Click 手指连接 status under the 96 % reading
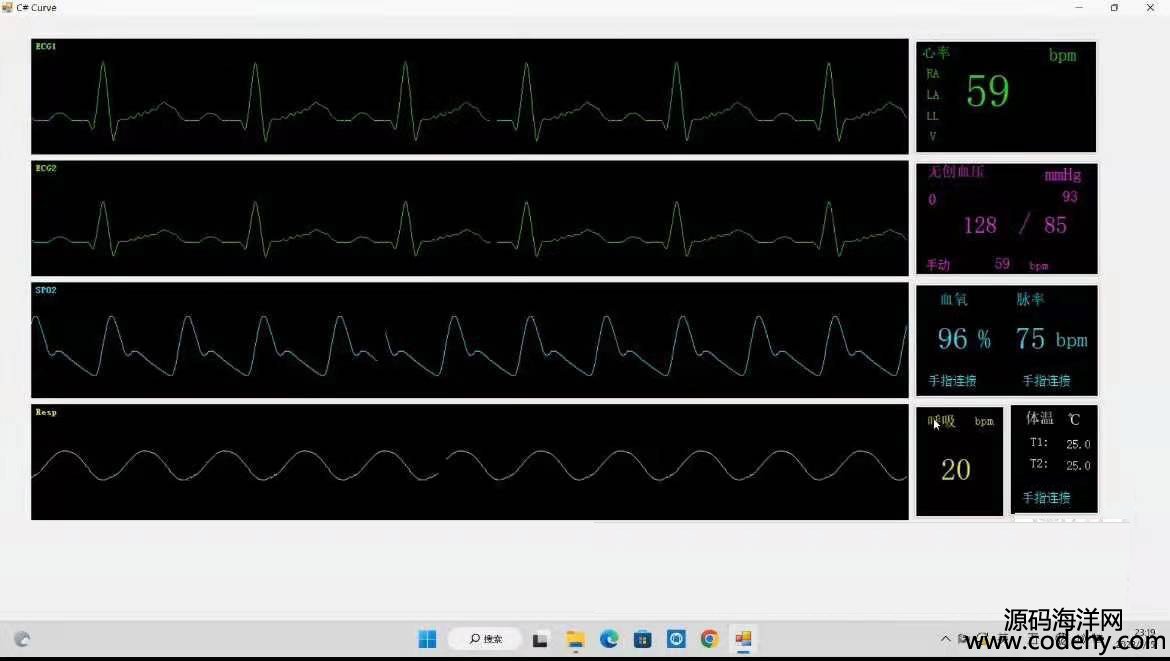 [952, 380]
